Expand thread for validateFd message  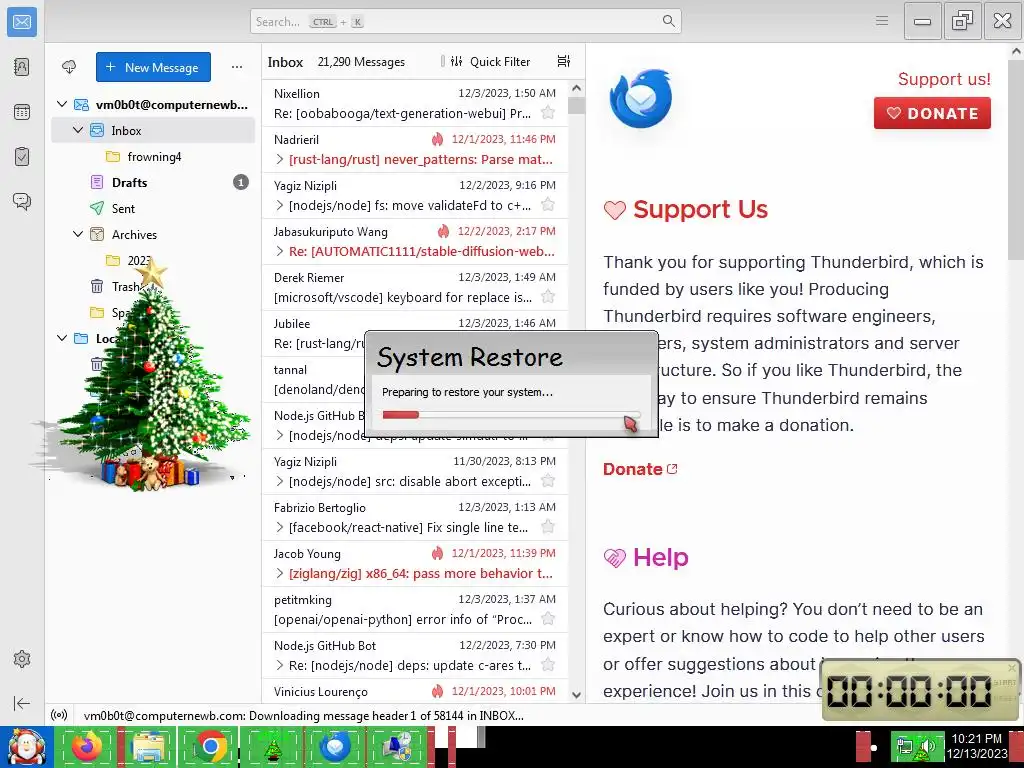coord(280,205)
